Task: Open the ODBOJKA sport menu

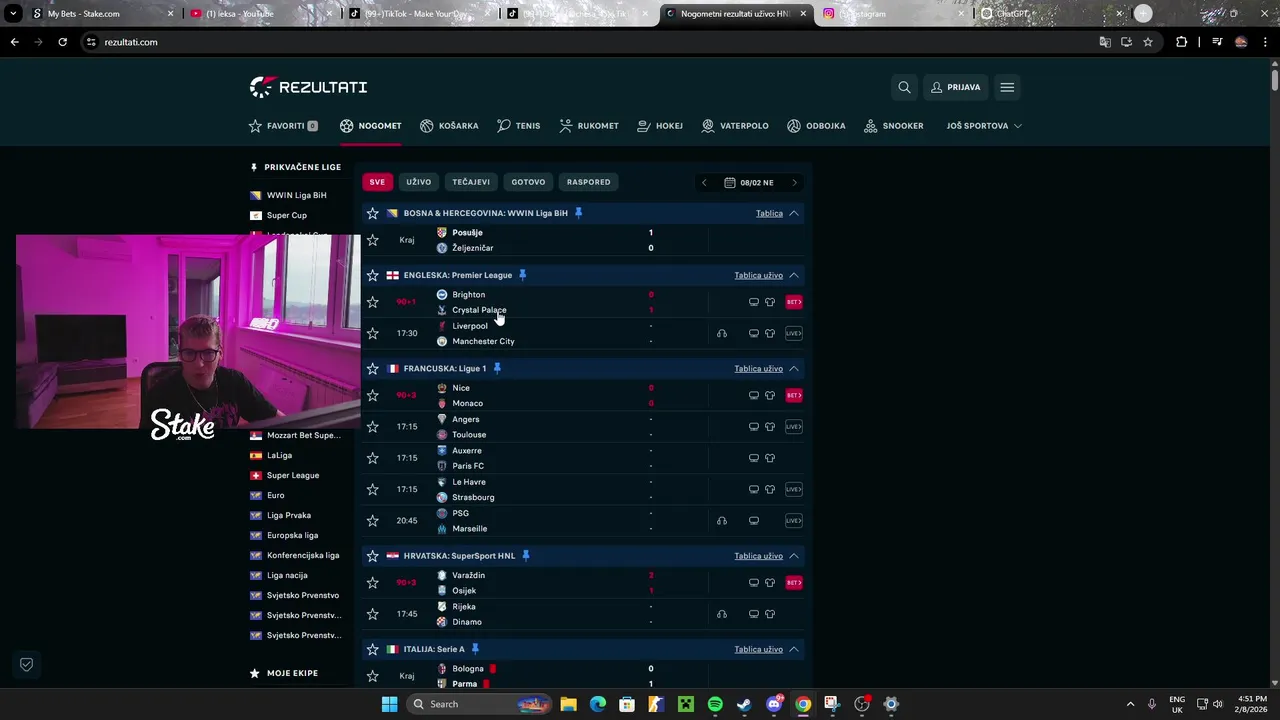Action: click(816, 126)
